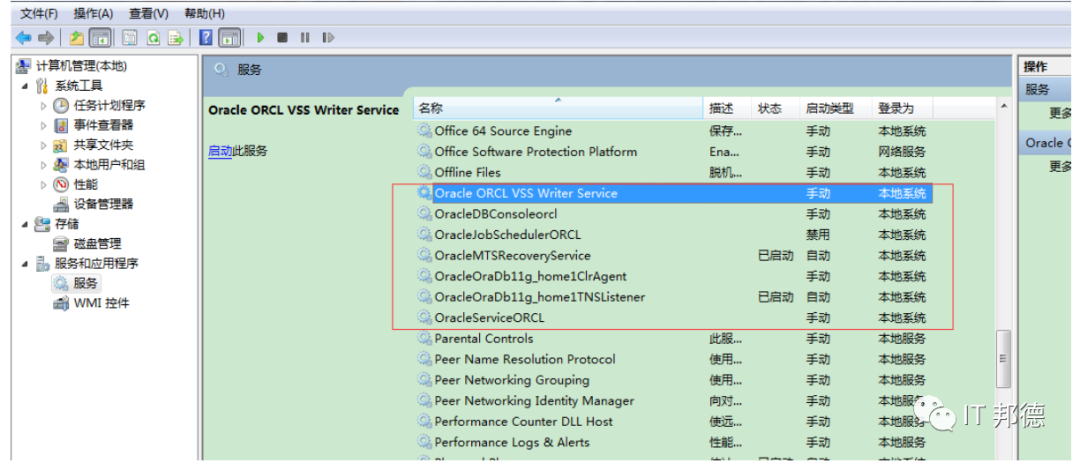Select OracleMTSRecoveryService row

pos(674,256)
